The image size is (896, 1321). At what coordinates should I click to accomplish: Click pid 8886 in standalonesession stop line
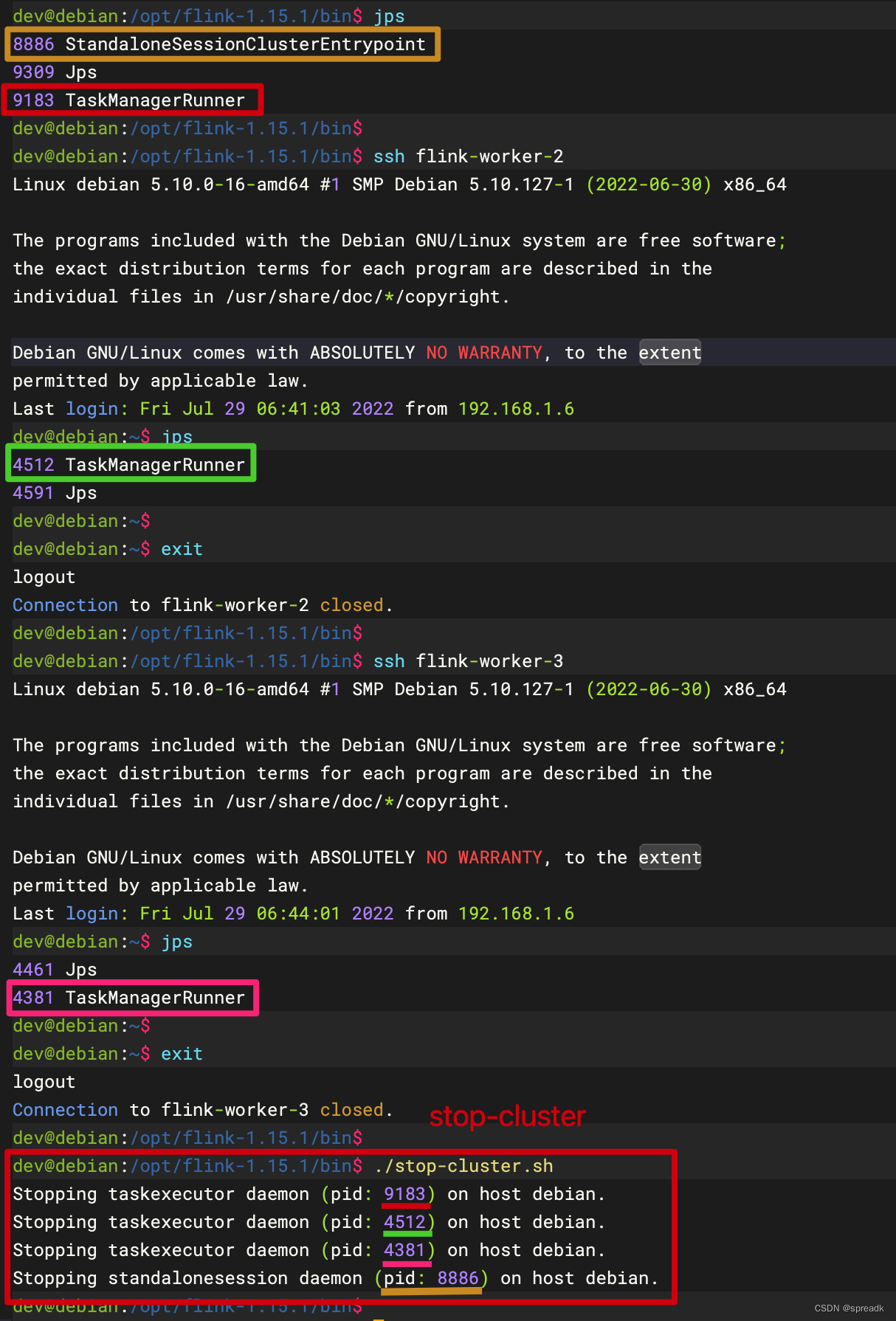[458, 1278]
